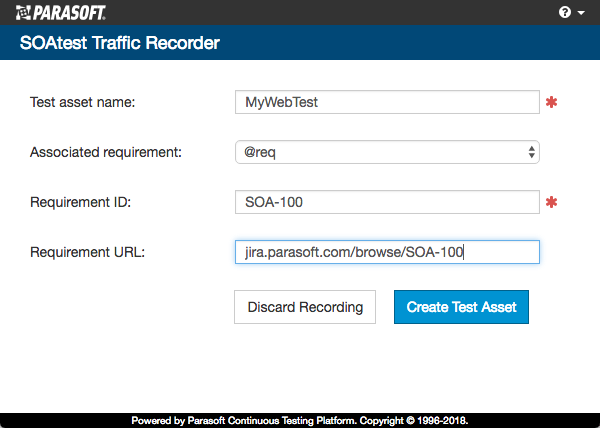Viewport: 600px width, 428px height.
Task: Click the Parasoft logo emblem icon
Action: [x=23, y=13]
